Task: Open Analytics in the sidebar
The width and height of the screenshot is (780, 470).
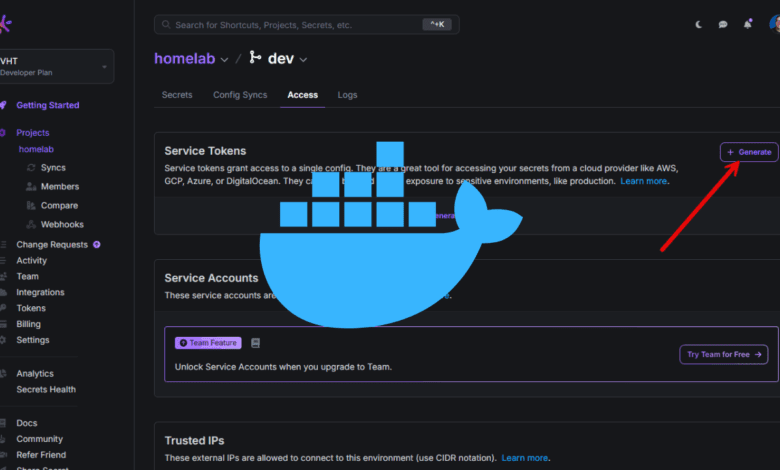Action: (35, 374)
